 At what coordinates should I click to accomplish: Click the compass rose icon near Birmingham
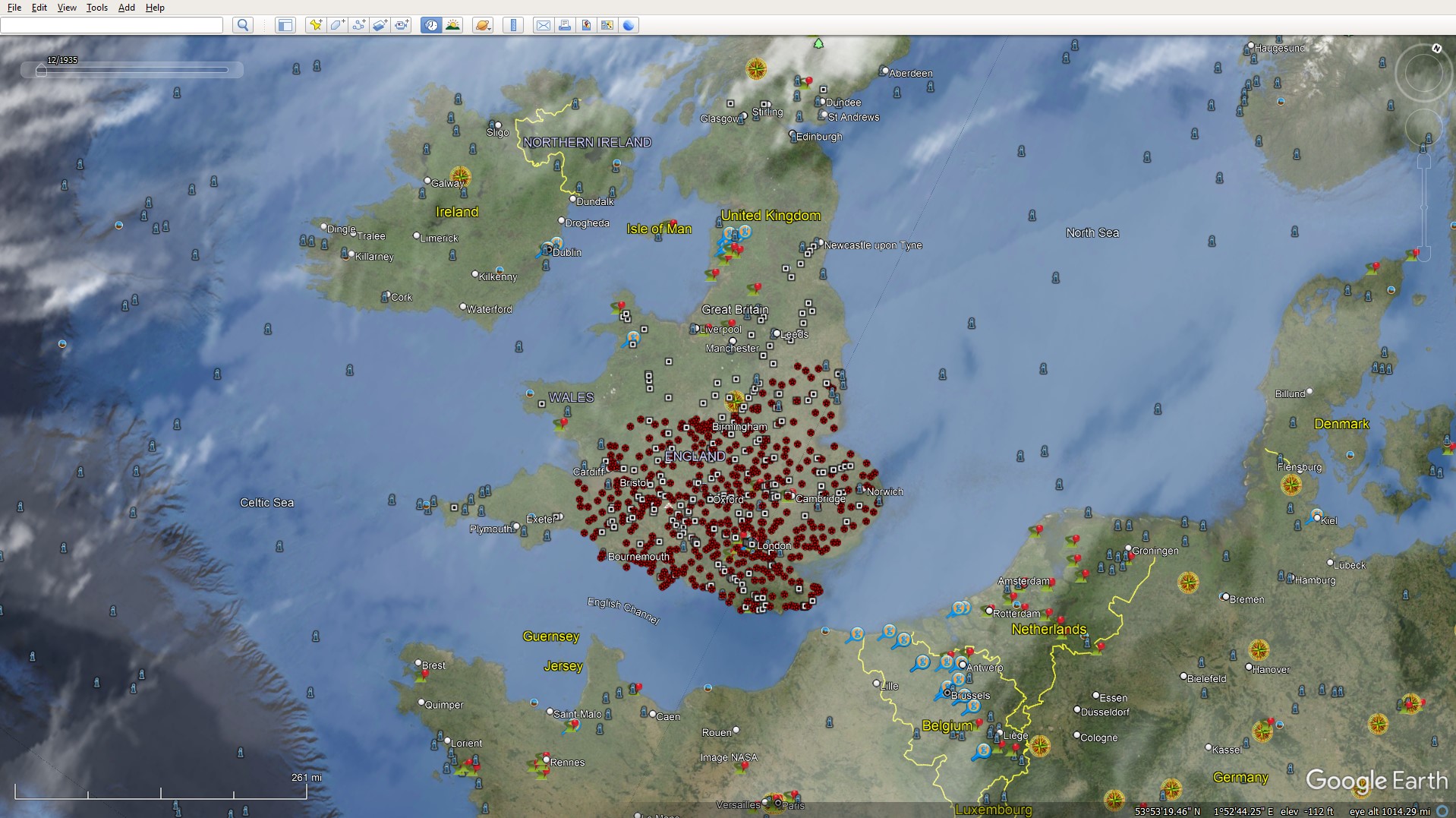click(x=735, y=401)
